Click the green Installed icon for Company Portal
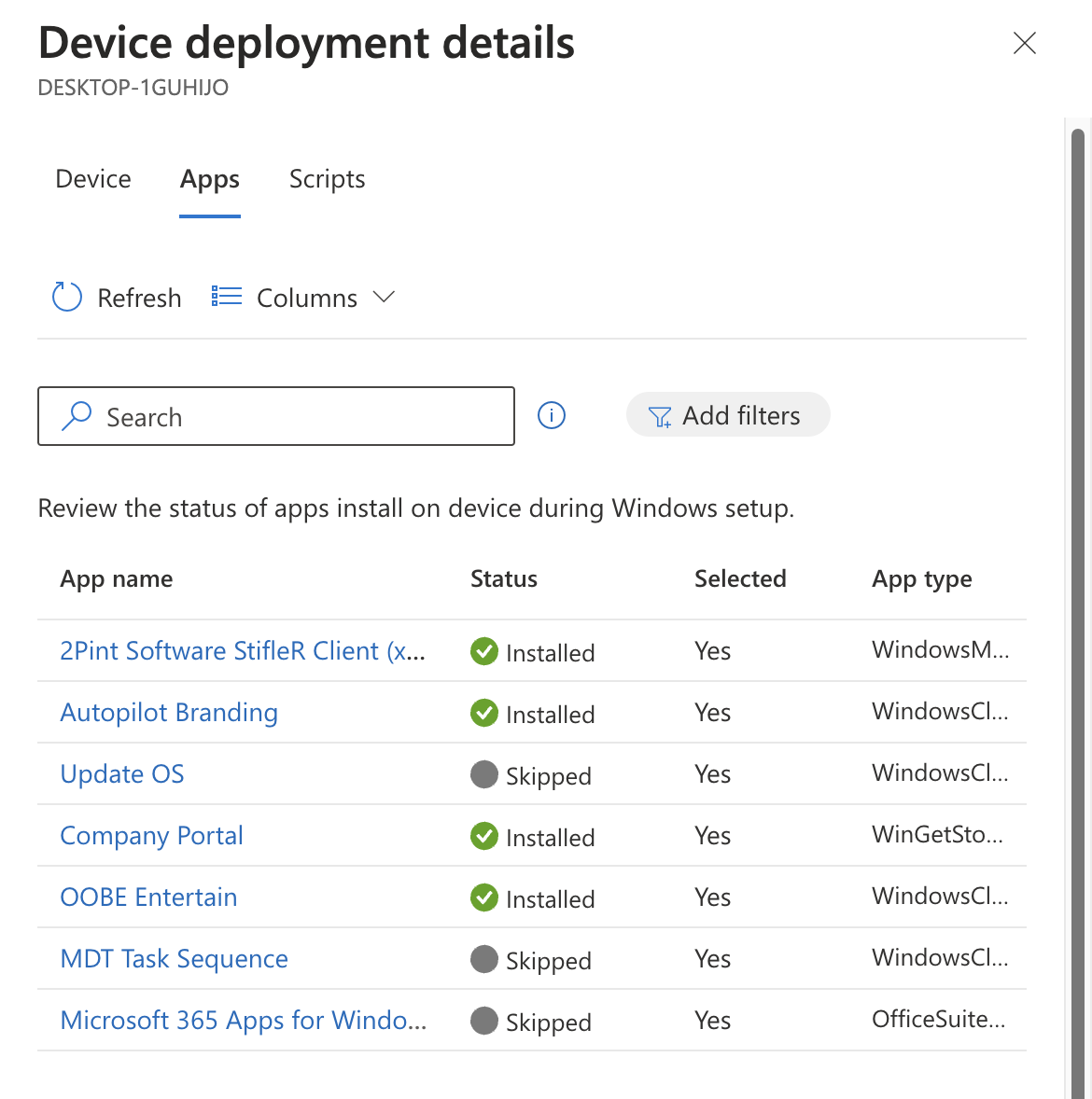This screenshot has height=1099, width=1092. click(483, 836)
